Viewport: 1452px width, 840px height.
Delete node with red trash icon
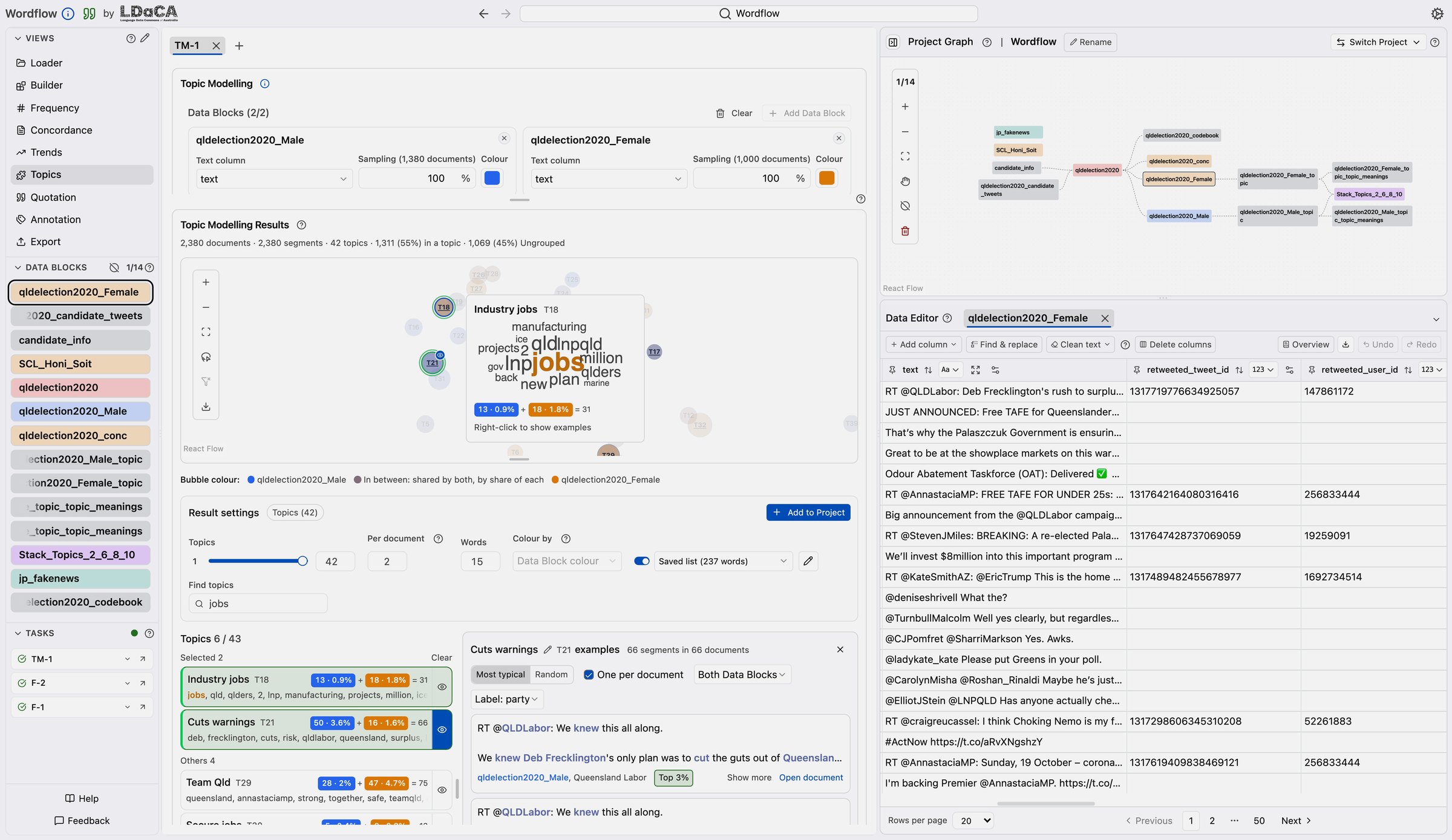click(x=905, y=231)
